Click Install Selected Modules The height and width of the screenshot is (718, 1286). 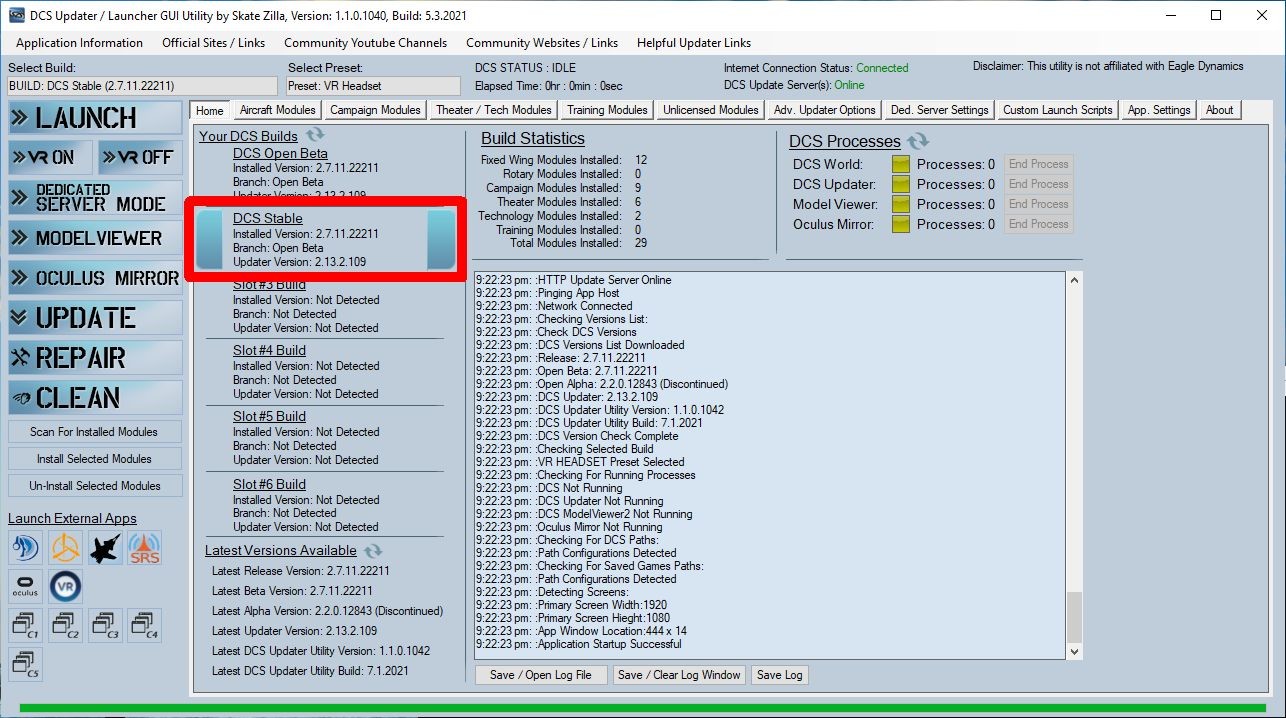(x=94, y=459)
